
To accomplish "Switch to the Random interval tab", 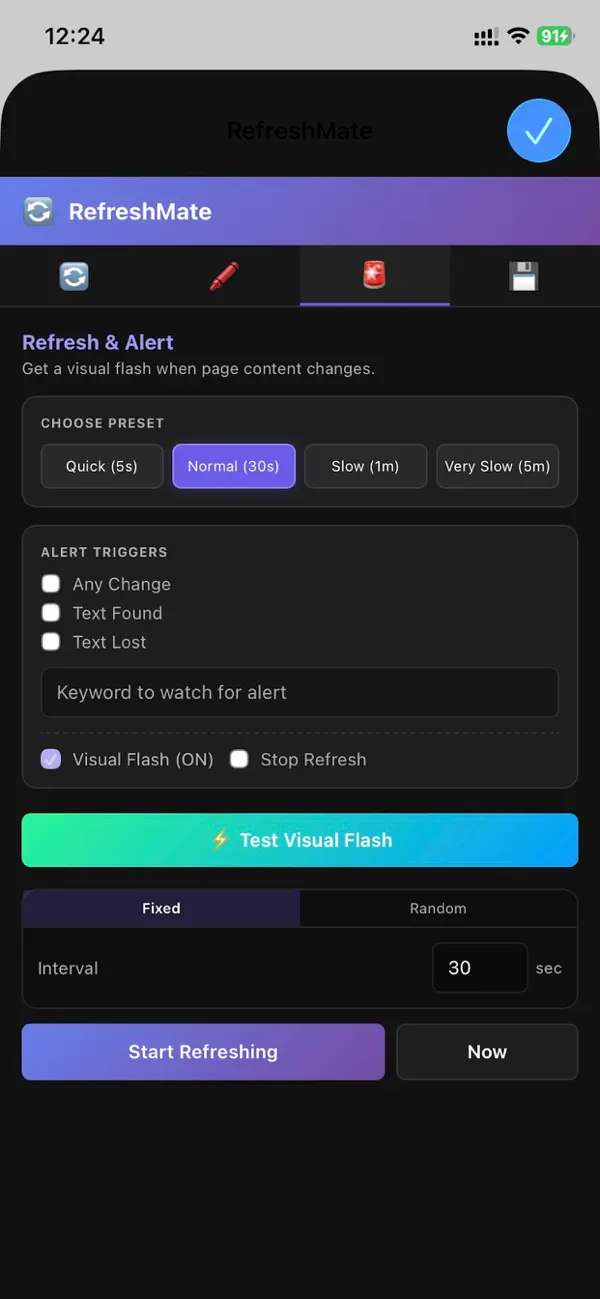I will [x=438, y=908].
